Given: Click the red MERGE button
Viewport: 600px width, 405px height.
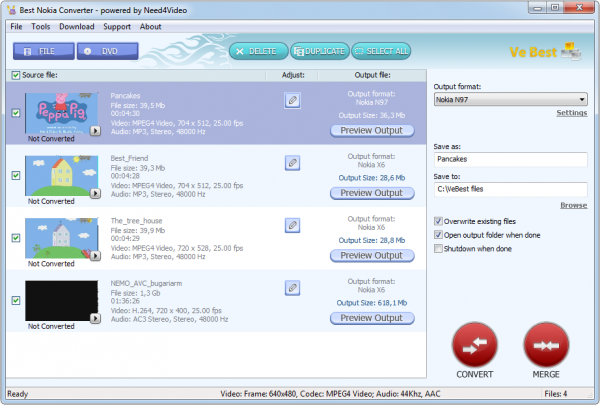Looking at the screenshot, I should click(x=546, y=345).
